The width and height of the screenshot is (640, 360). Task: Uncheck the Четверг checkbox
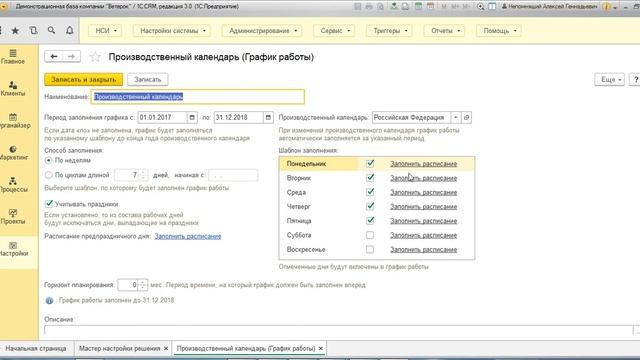370,207
